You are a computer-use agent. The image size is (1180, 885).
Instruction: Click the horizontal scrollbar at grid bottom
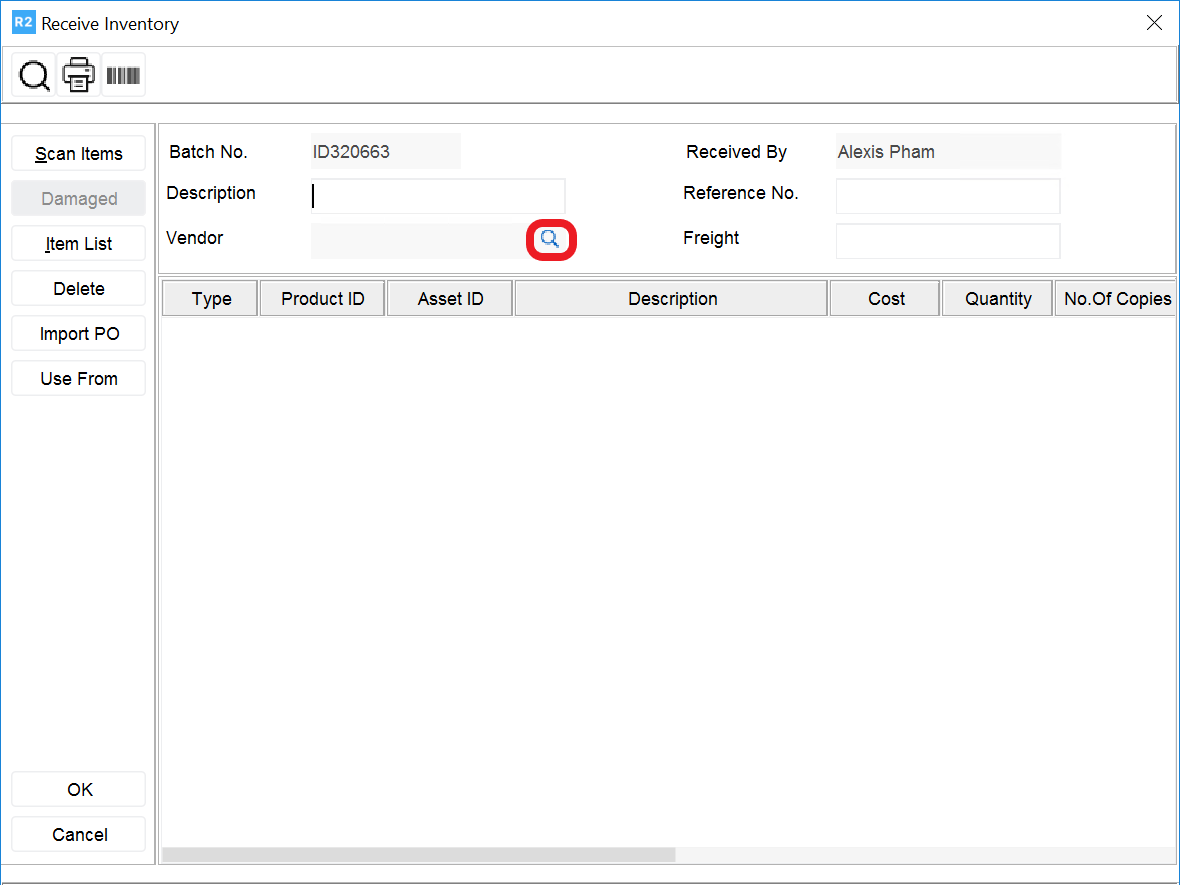418,855
